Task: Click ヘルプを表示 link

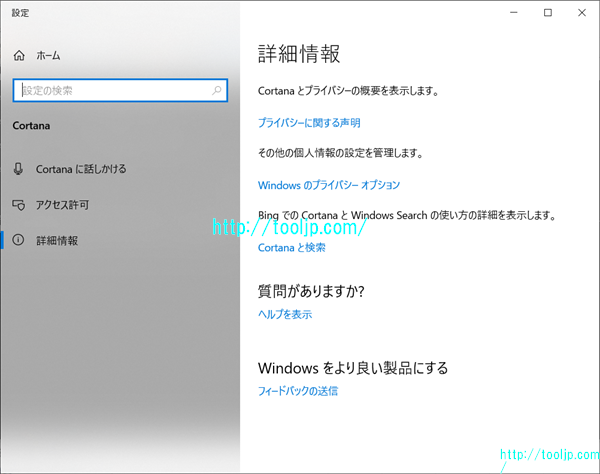Action: 285,314
